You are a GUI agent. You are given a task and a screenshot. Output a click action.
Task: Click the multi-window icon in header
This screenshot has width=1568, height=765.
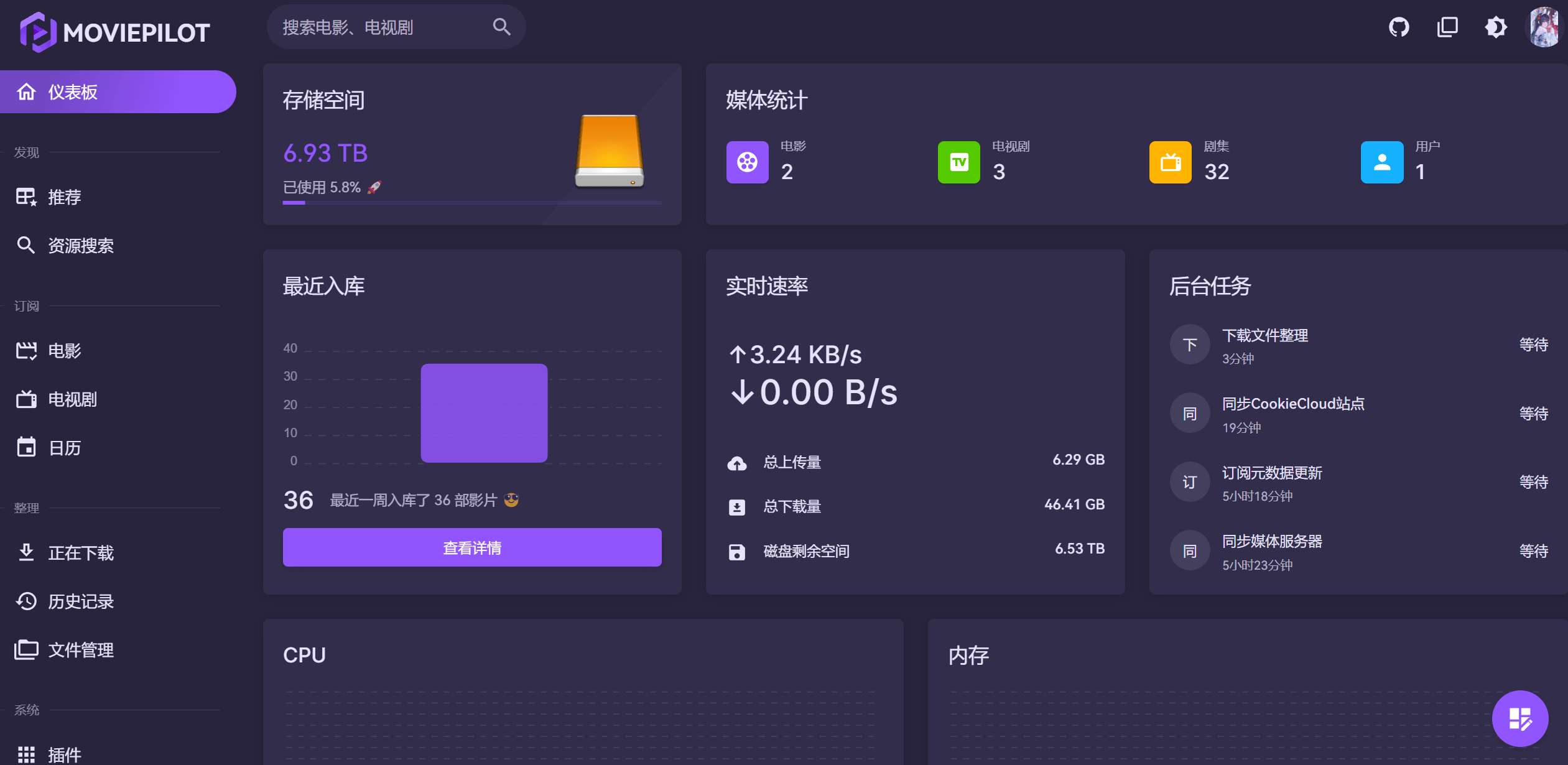pyautogui.click(x=1447, y=27)
